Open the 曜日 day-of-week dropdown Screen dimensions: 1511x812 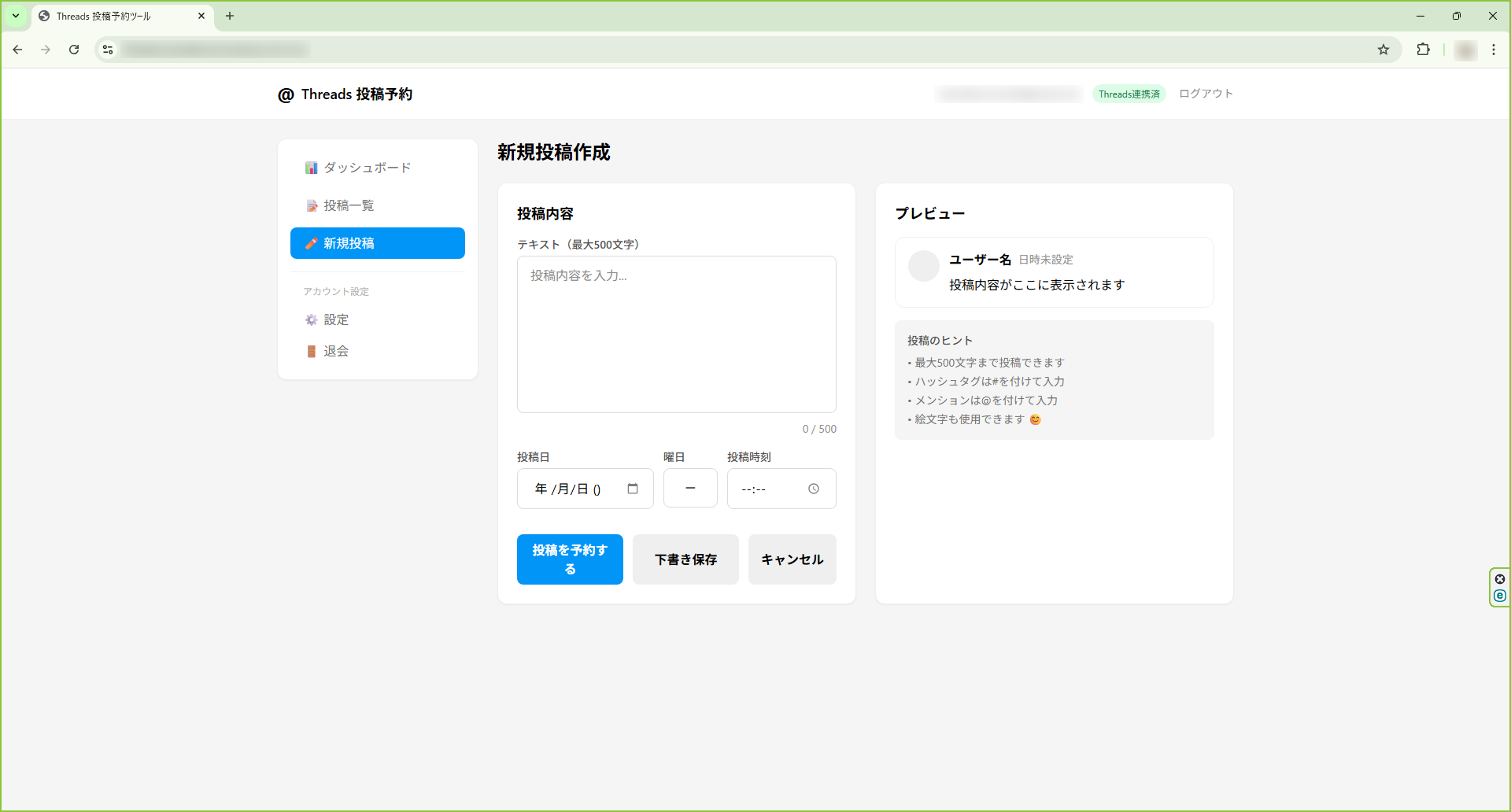(690, 488)
